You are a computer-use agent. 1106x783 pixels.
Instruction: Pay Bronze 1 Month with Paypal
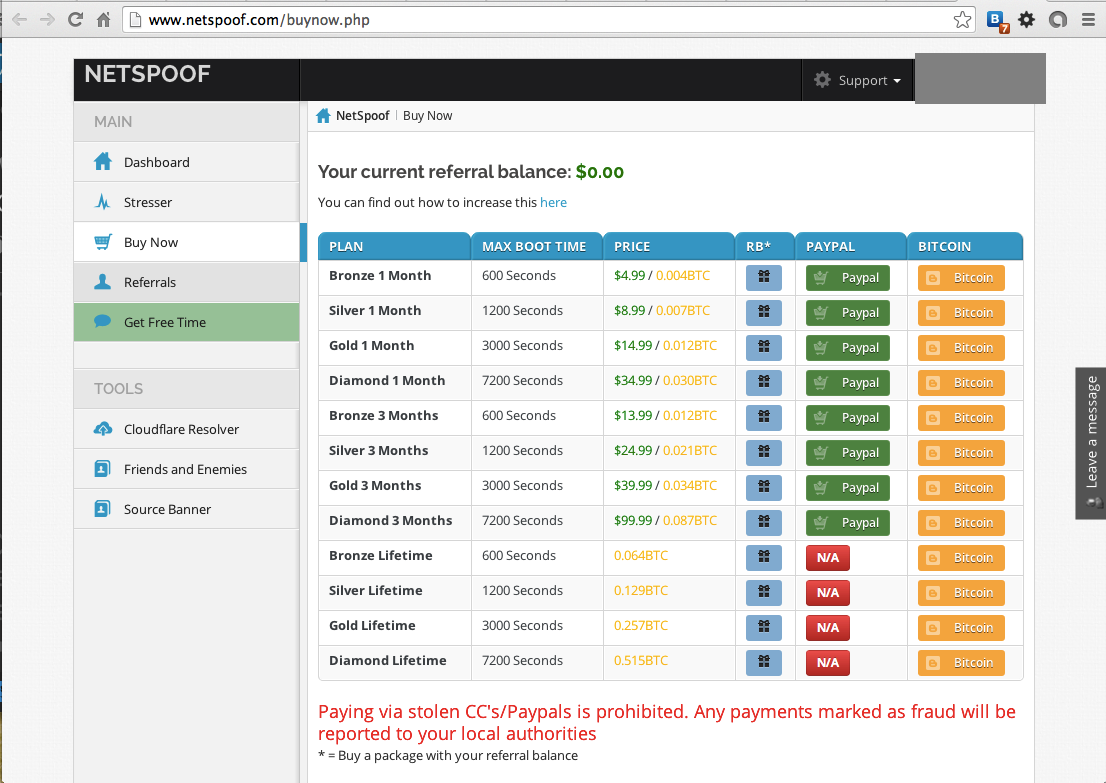pos(848,277)
